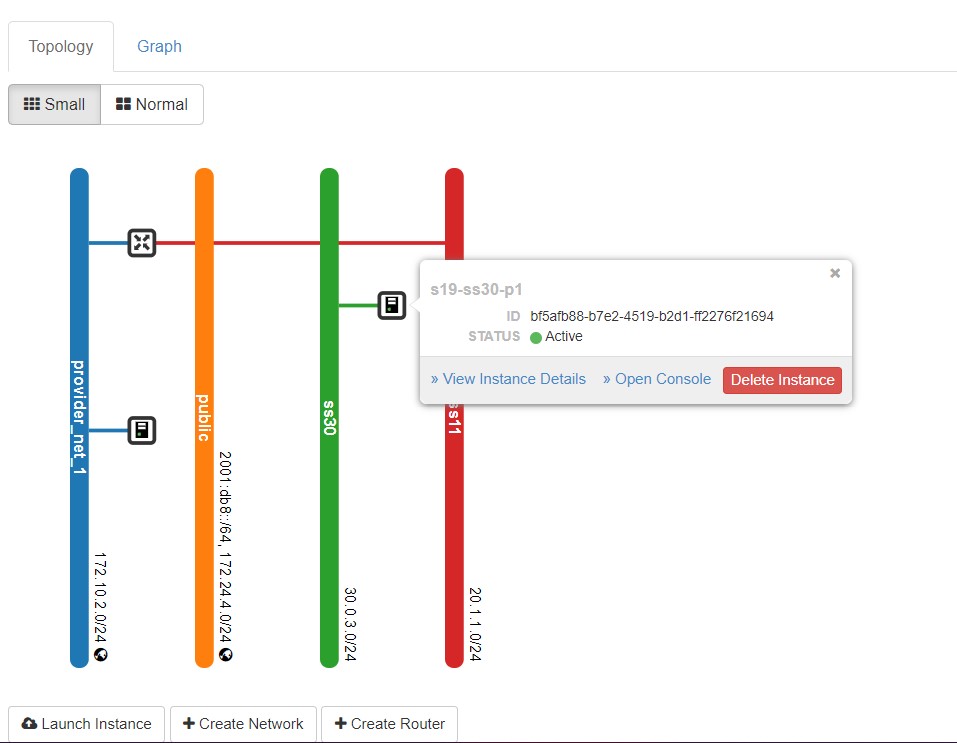Screen dimensions: 957x743
Task: Close the s19-ss30-p1 instance popup
Action: point(835,273)
